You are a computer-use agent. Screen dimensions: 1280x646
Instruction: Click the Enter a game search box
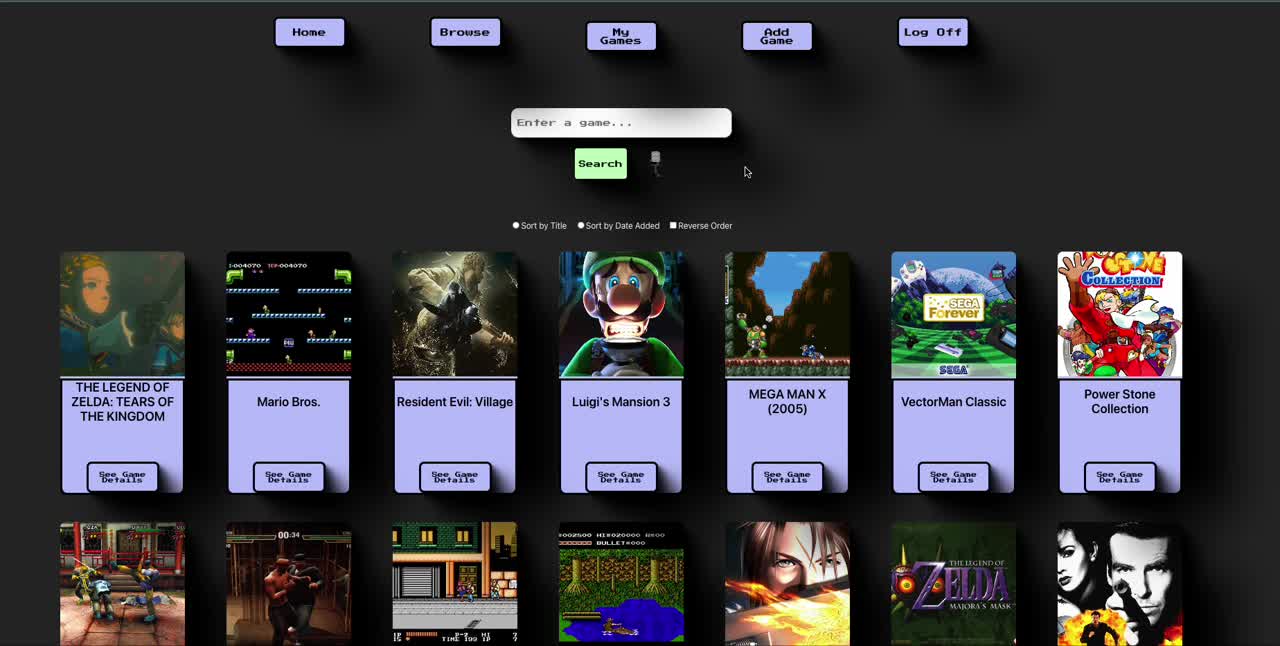pyautogui.click(x=621, y=122)
